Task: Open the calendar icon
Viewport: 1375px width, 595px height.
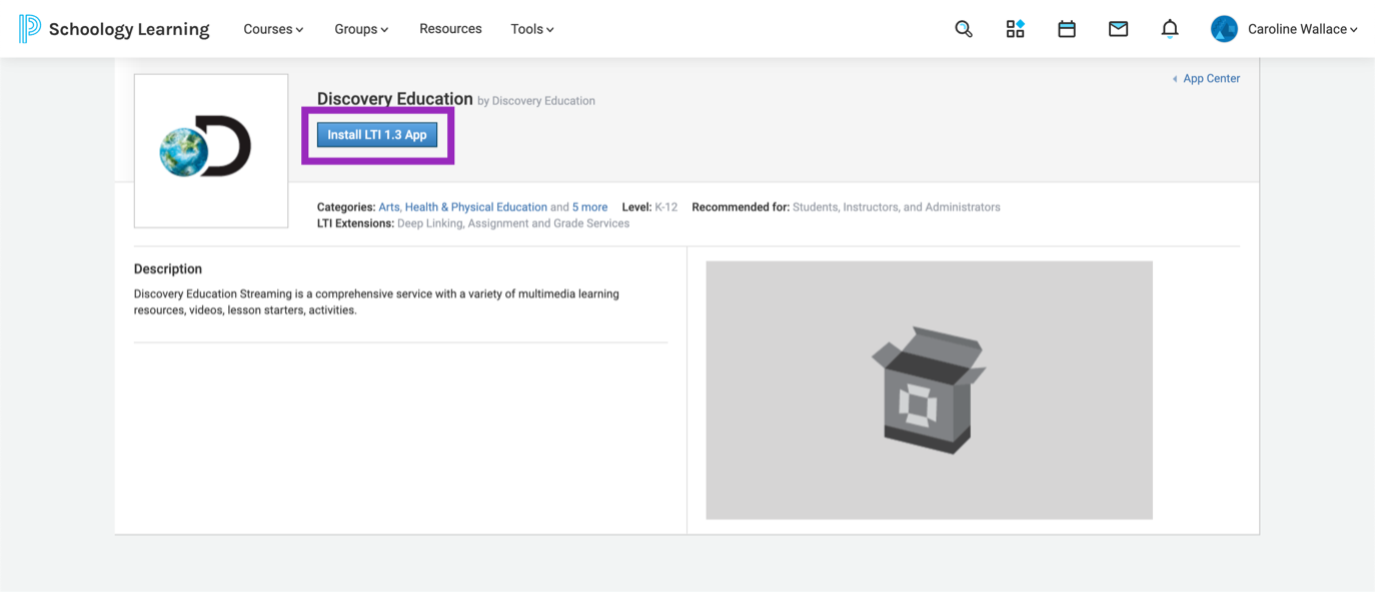Action: (x=1067, y=29)
